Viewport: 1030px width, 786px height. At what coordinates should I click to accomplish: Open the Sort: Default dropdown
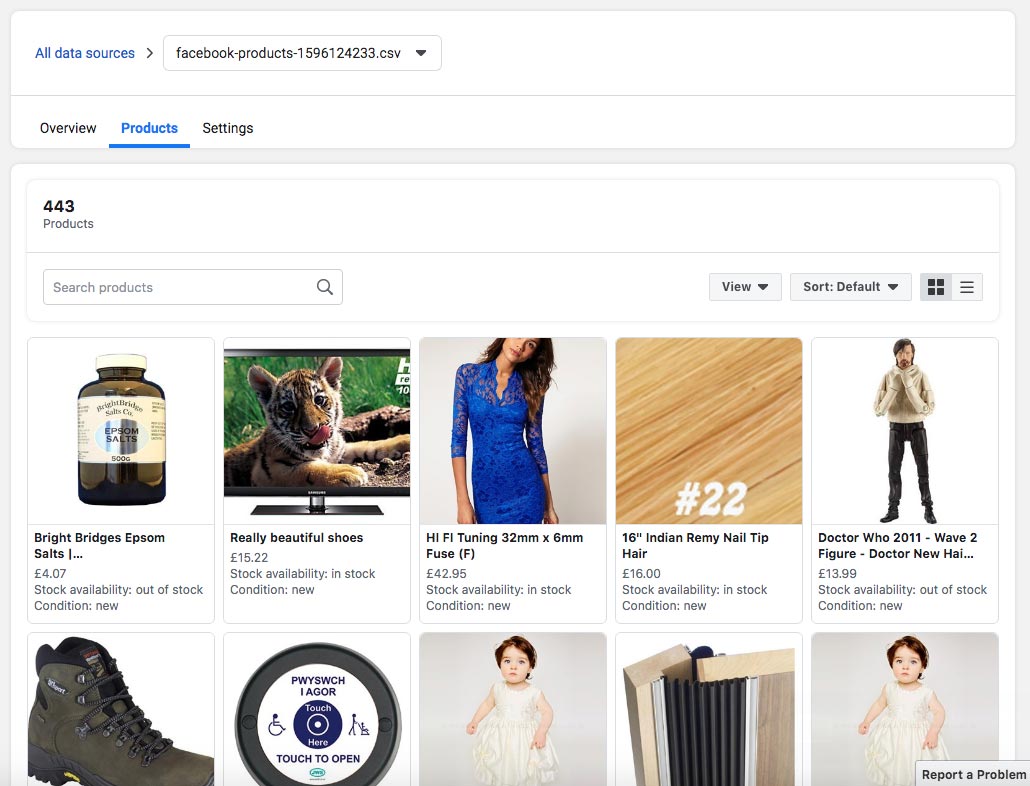851,287
